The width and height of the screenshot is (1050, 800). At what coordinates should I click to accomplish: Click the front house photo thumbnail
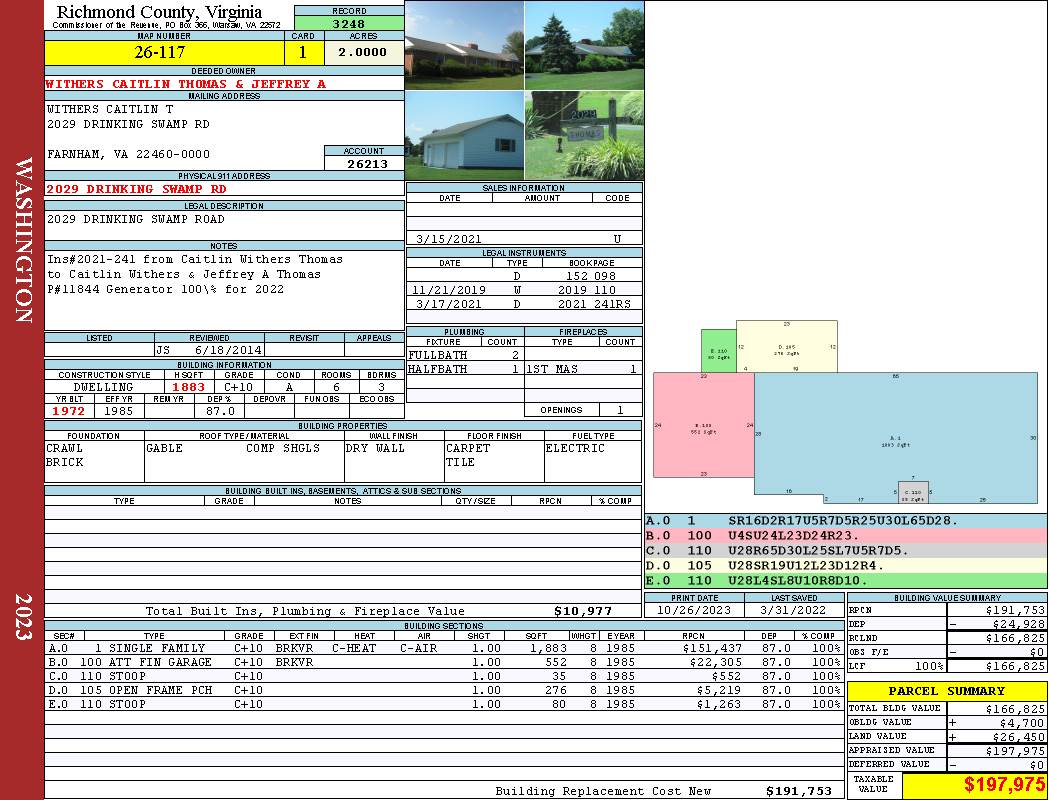pos(465,45)
